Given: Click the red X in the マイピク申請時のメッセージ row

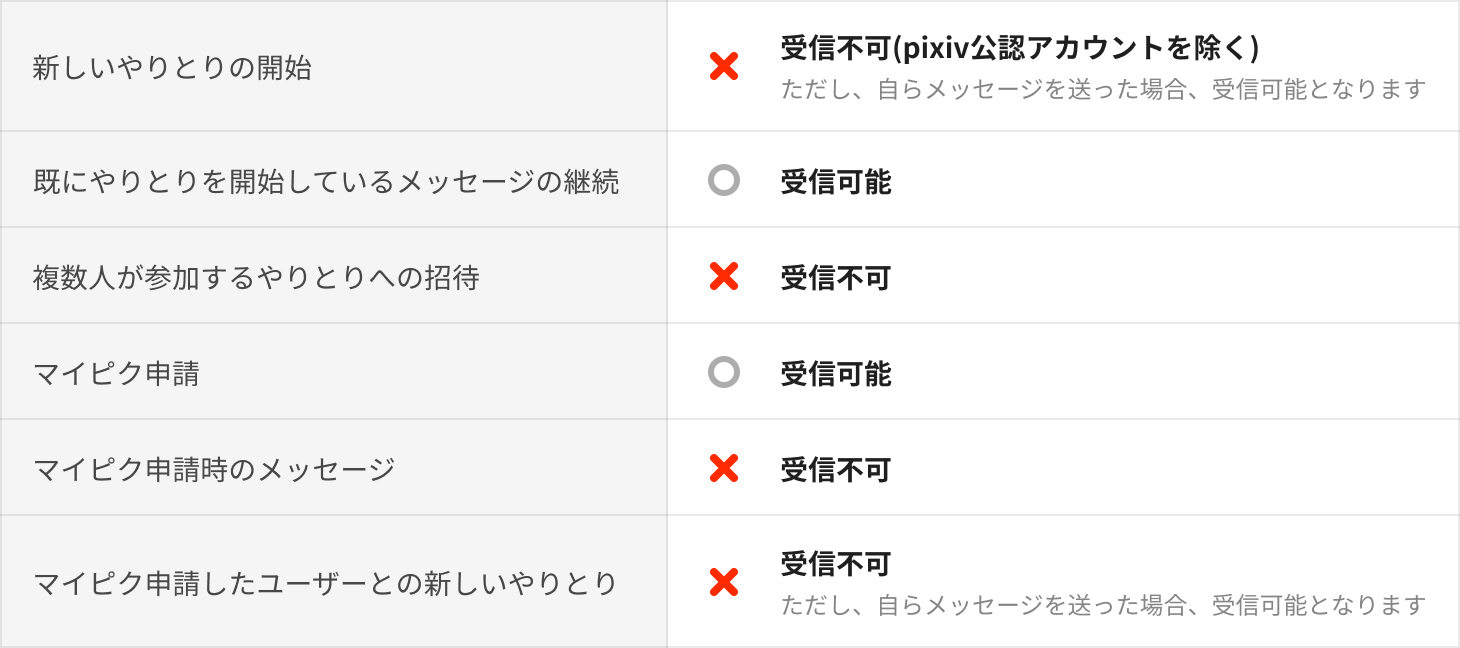Looking at the screenshot, I should tap(723, 468).
